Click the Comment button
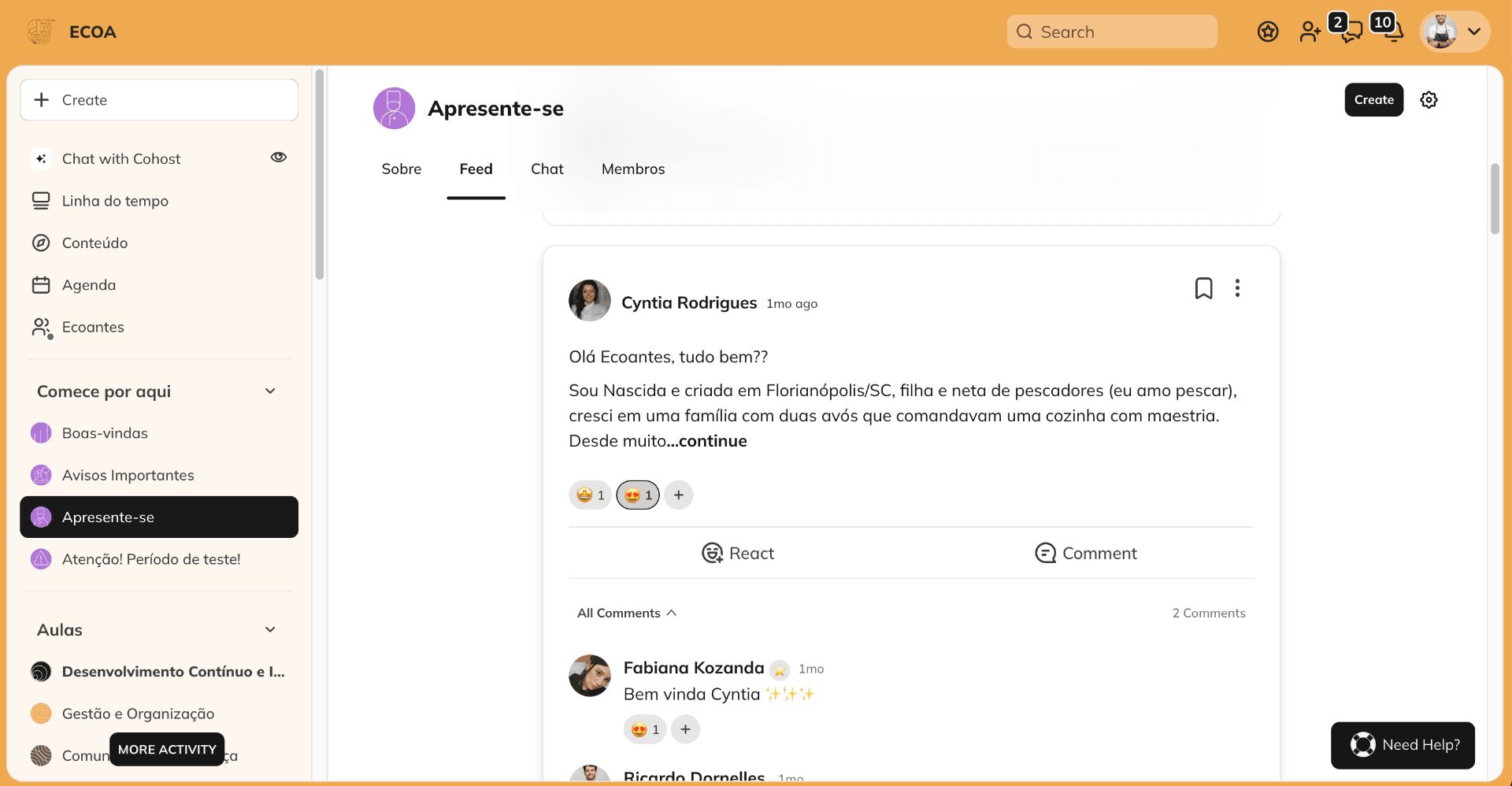Image resolution: width=1512 pixels, height=786 pixels. pos(1086,554)
